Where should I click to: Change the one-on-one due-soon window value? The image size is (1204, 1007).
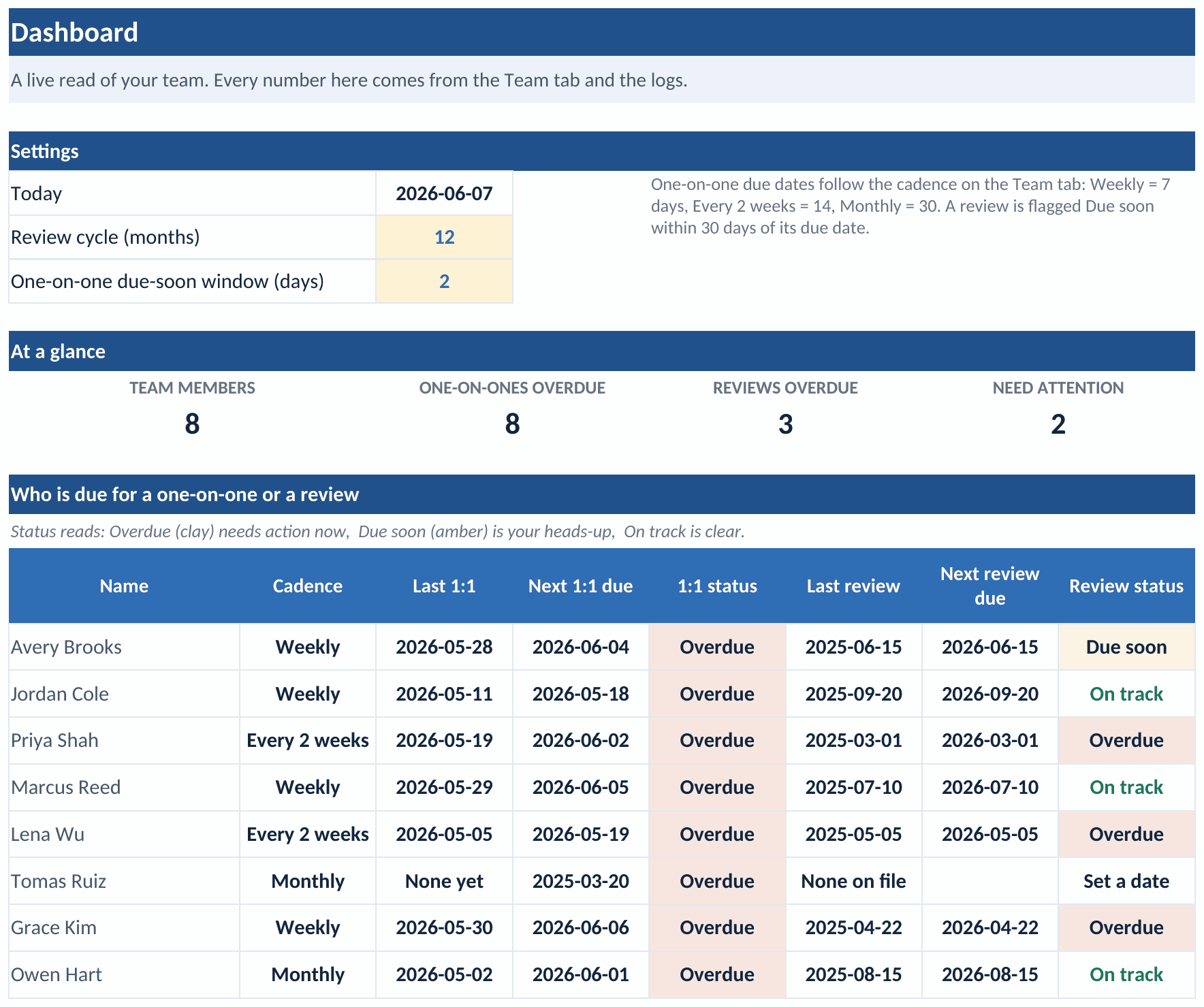[444, 281]
